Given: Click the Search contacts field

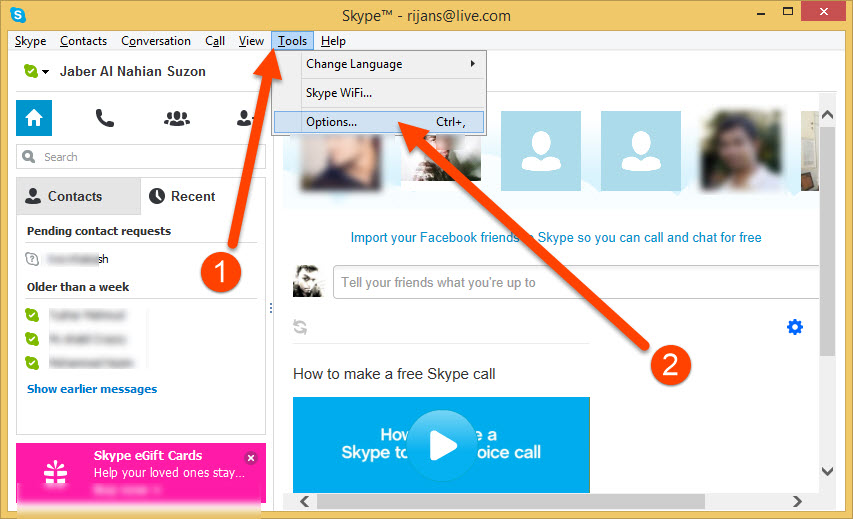Looking at the screenshot, I should click(x=141, y=157).
